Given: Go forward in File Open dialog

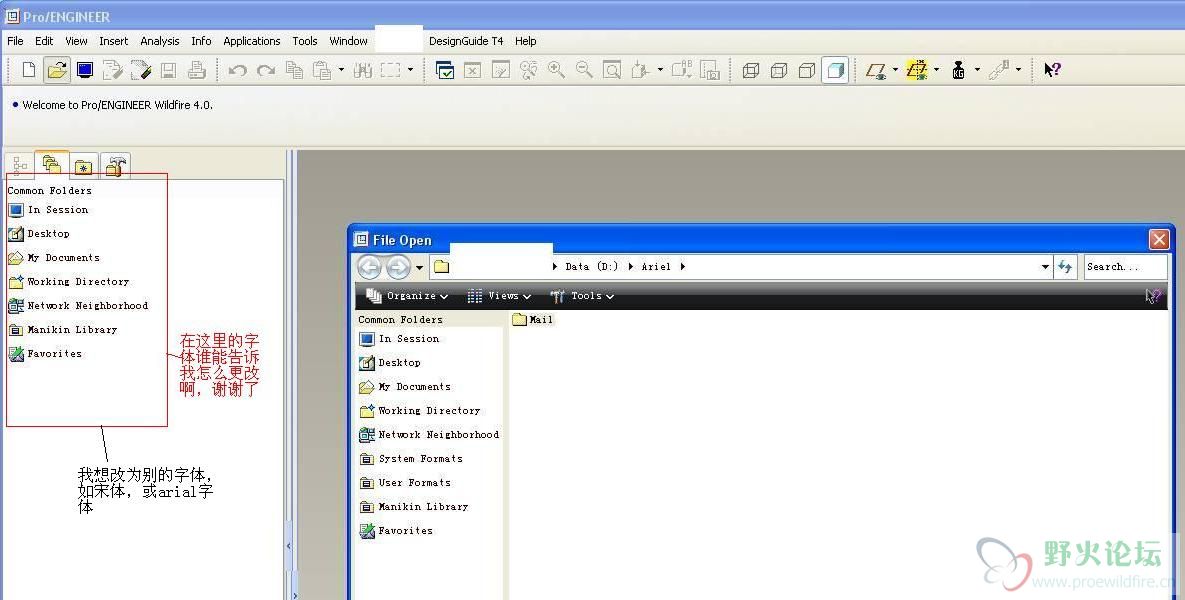Looking at the screenshot, I should 398,266.
